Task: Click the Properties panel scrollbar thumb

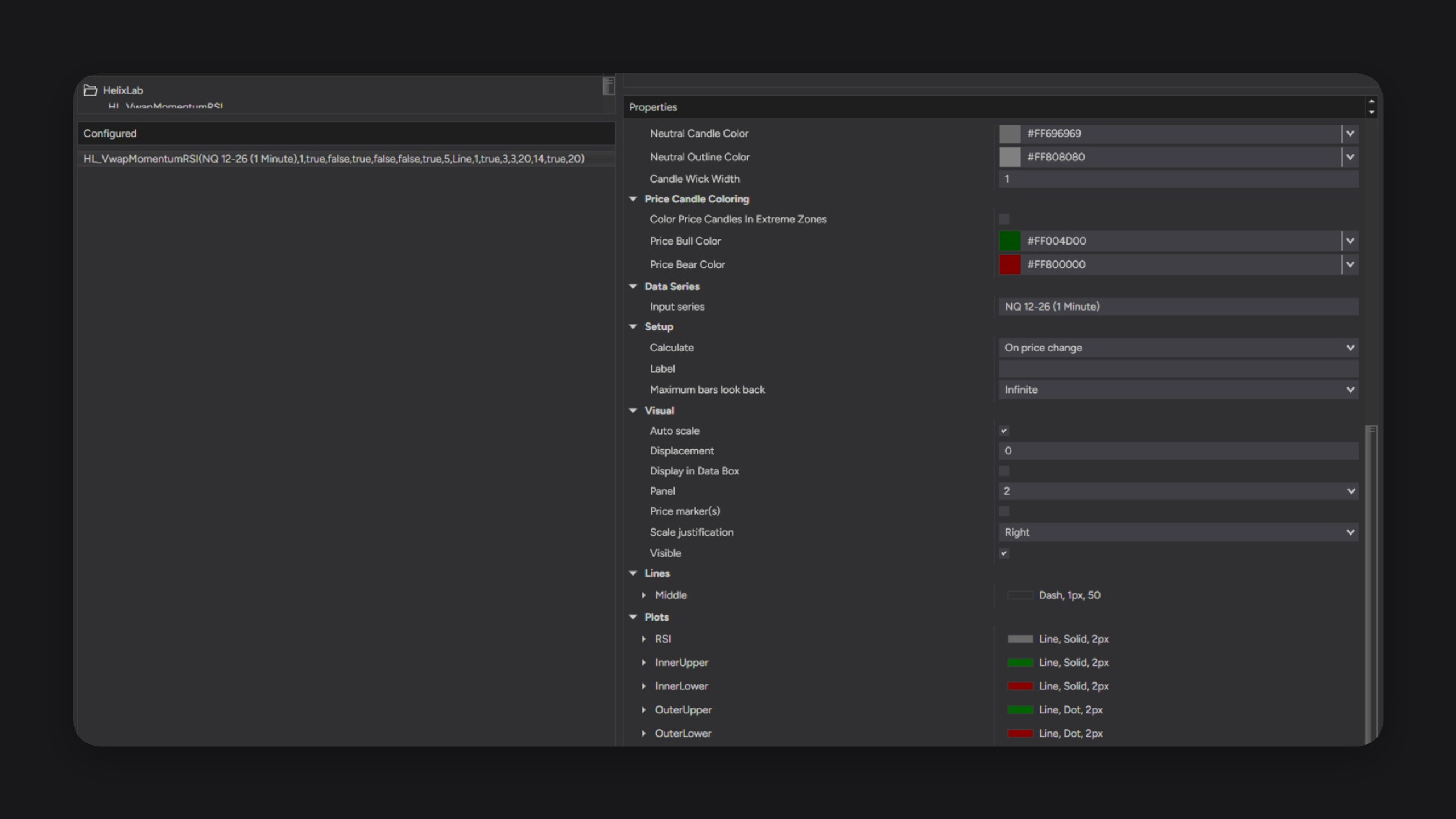Action: point(1371,586)
